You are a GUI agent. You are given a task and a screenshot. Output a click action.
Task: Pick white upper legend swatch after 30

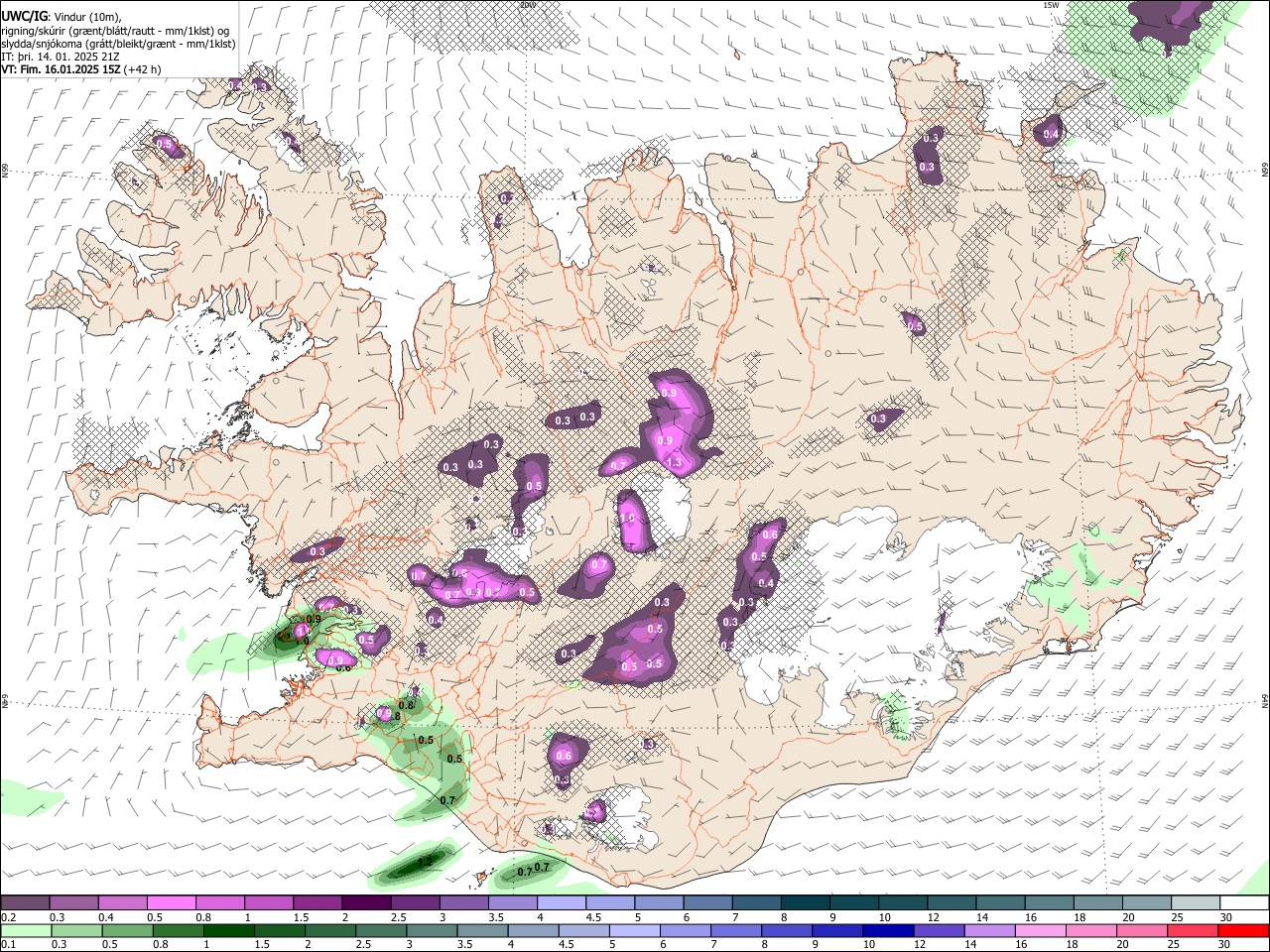coord(1245,903)
